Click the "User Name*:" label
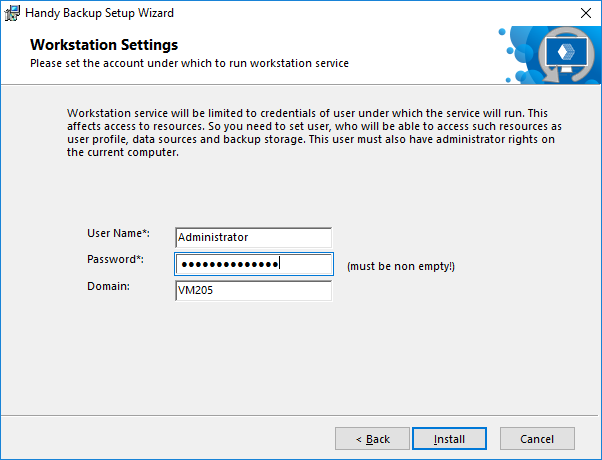This screenshot has height=460, width=602. [x=118, y=233]
